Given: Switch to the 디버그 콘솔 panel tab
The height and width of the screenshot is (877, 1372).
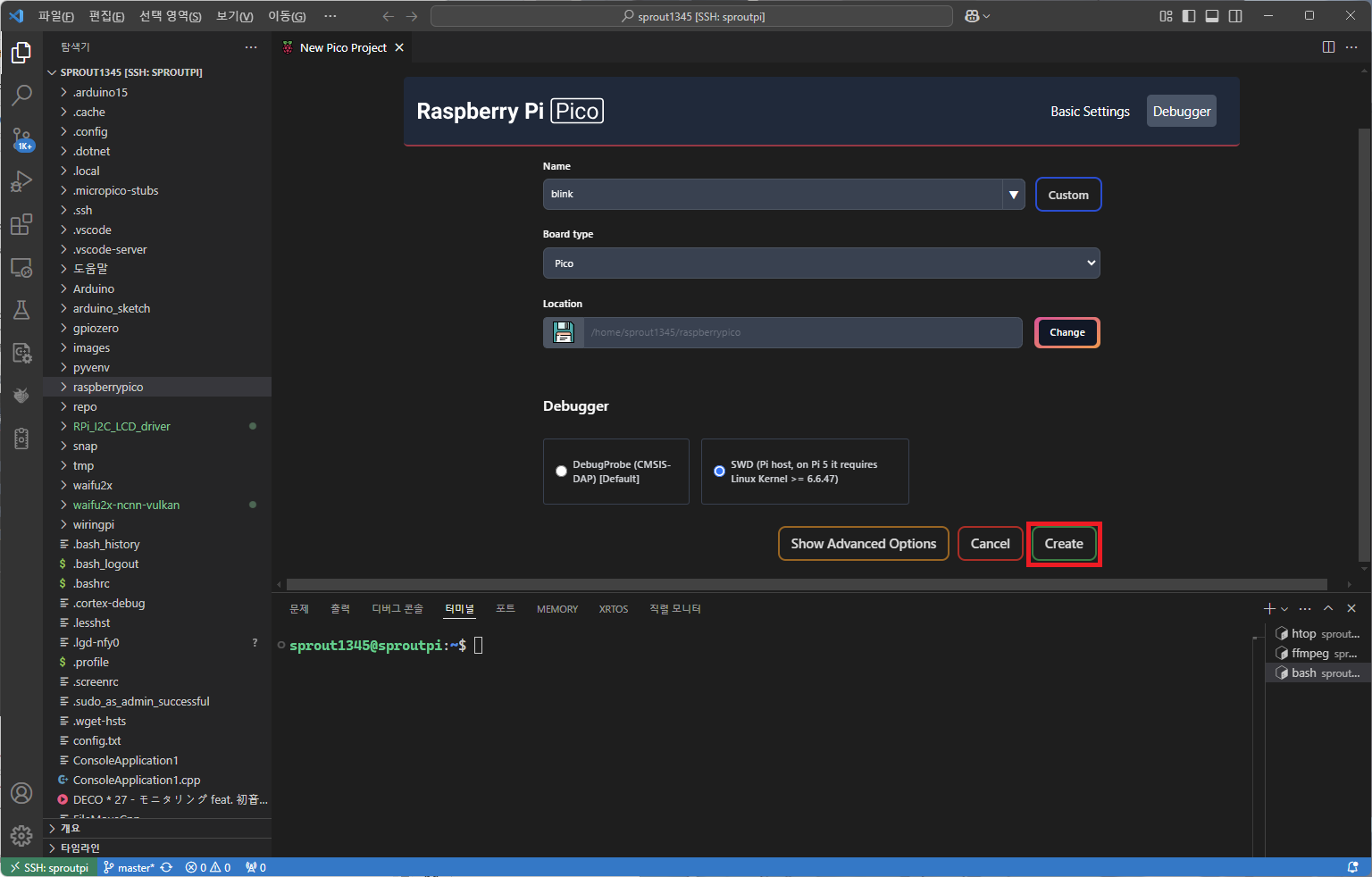Looking at the screenshot, I should click(x=397, y=609).
